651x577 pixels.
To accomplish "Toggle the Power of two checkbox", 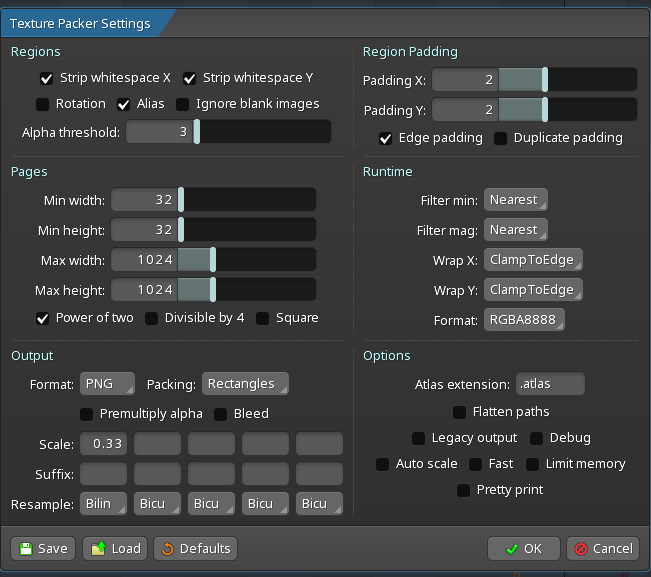I will 43,319.
